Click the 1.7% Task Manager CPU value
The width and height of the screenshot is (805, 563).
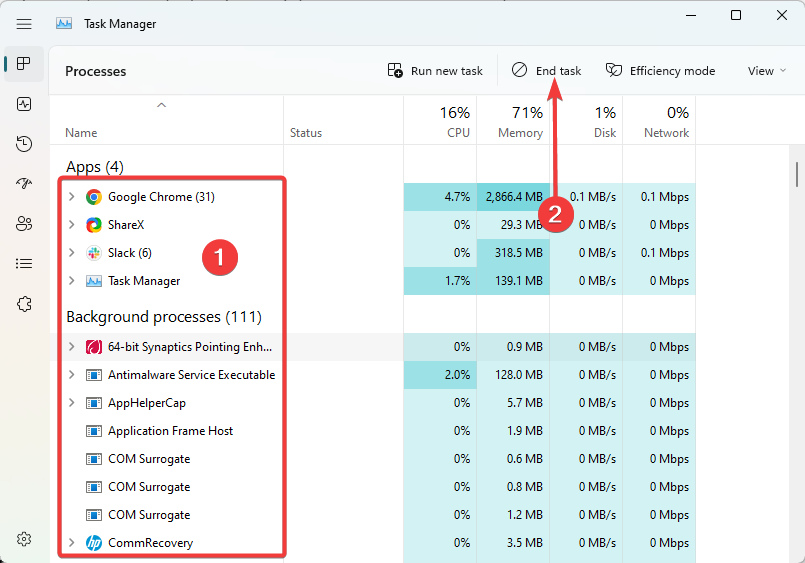[x=457, y=281]
